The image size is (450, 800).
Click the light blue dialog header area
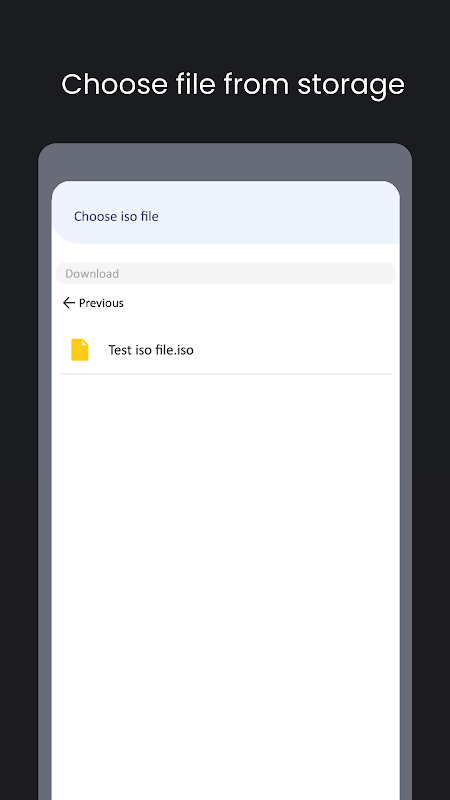pos(226,212)
